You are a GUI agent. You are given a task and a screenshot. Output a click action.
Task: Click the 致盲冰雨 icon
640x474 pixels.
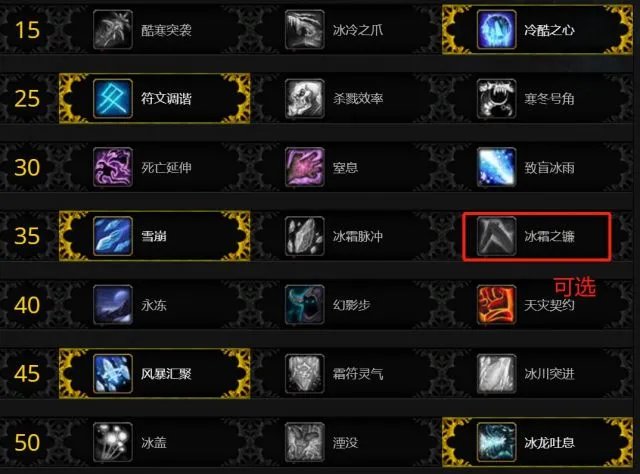pos(496,167)
